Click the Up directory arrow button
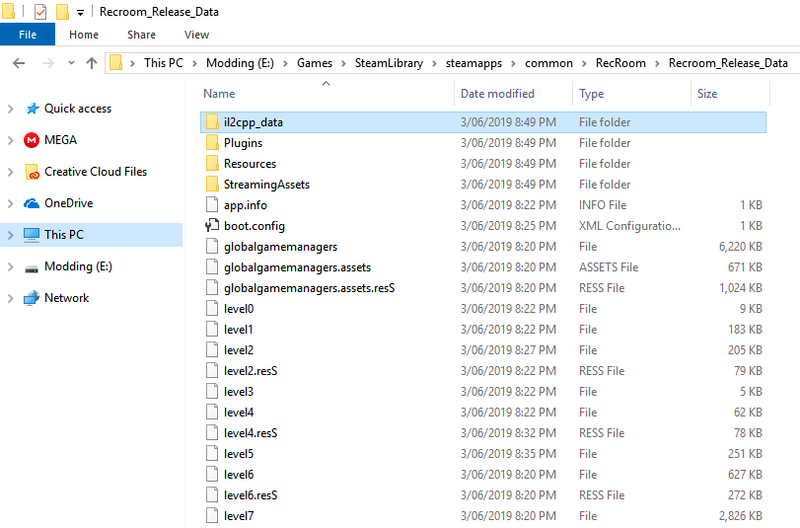 click(92, 63)
